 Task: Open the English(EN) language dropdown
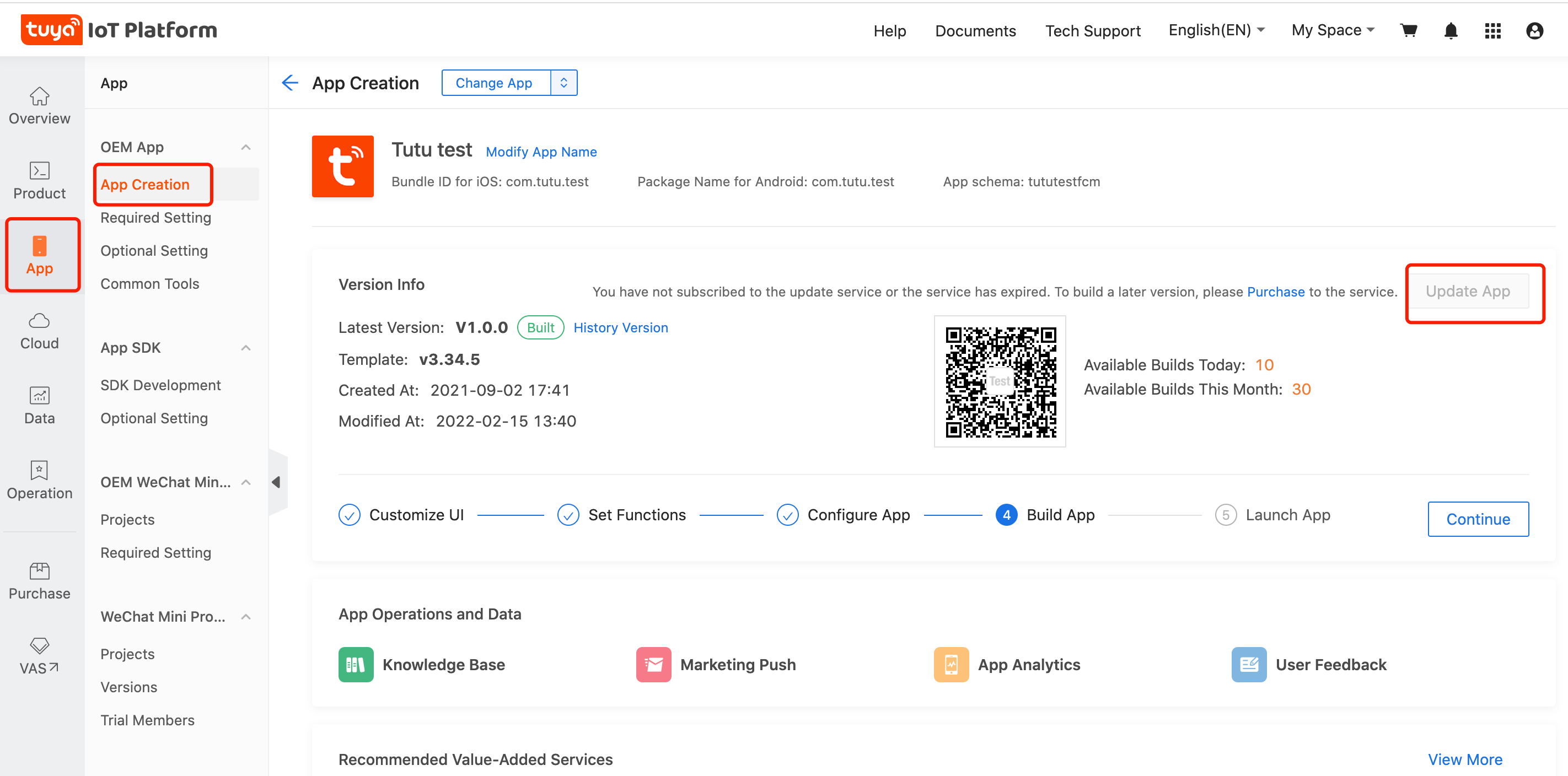click(1216, 30)
